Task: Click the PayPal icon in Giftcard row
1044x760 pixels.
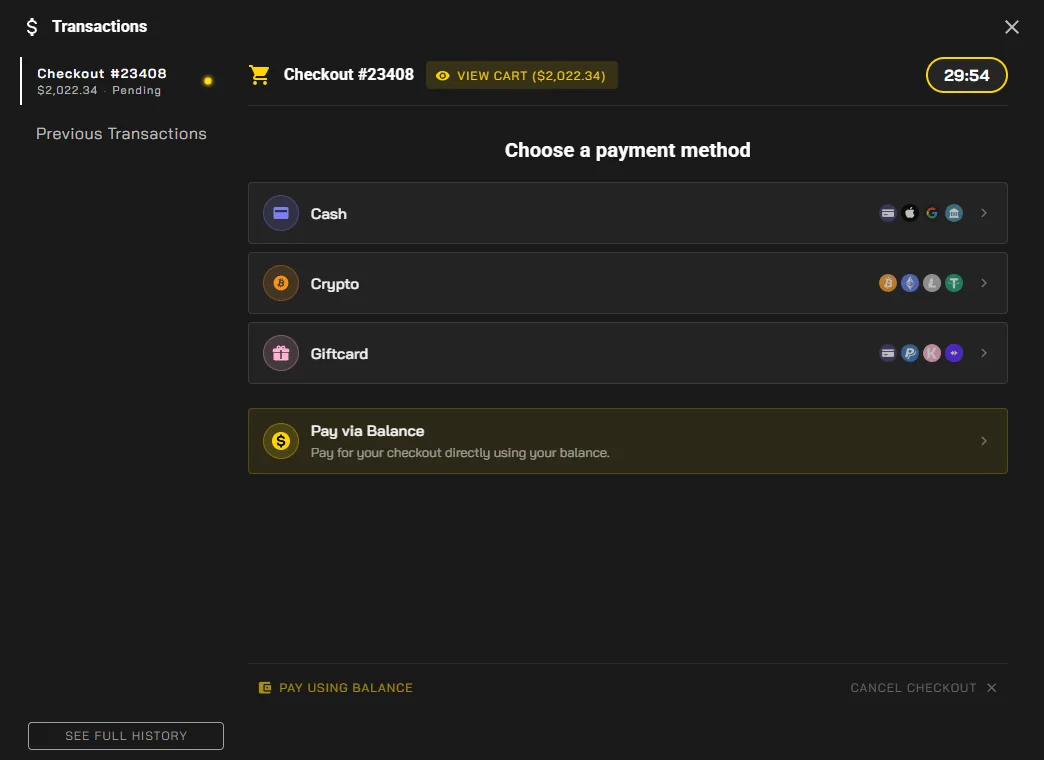Action: pyautogui.click(x=910, y=353)
